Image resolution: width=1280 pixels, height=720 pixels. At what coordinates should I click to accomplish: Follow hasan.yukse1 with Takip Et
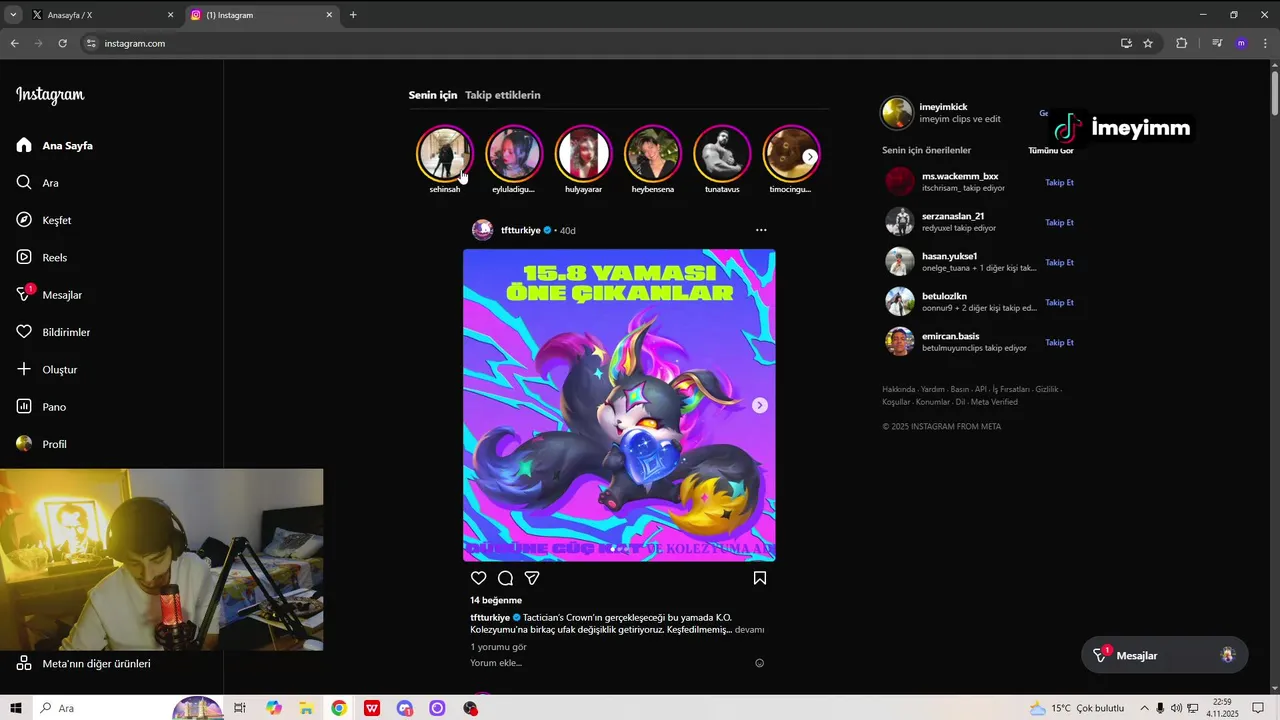[x=1059, y=263]
